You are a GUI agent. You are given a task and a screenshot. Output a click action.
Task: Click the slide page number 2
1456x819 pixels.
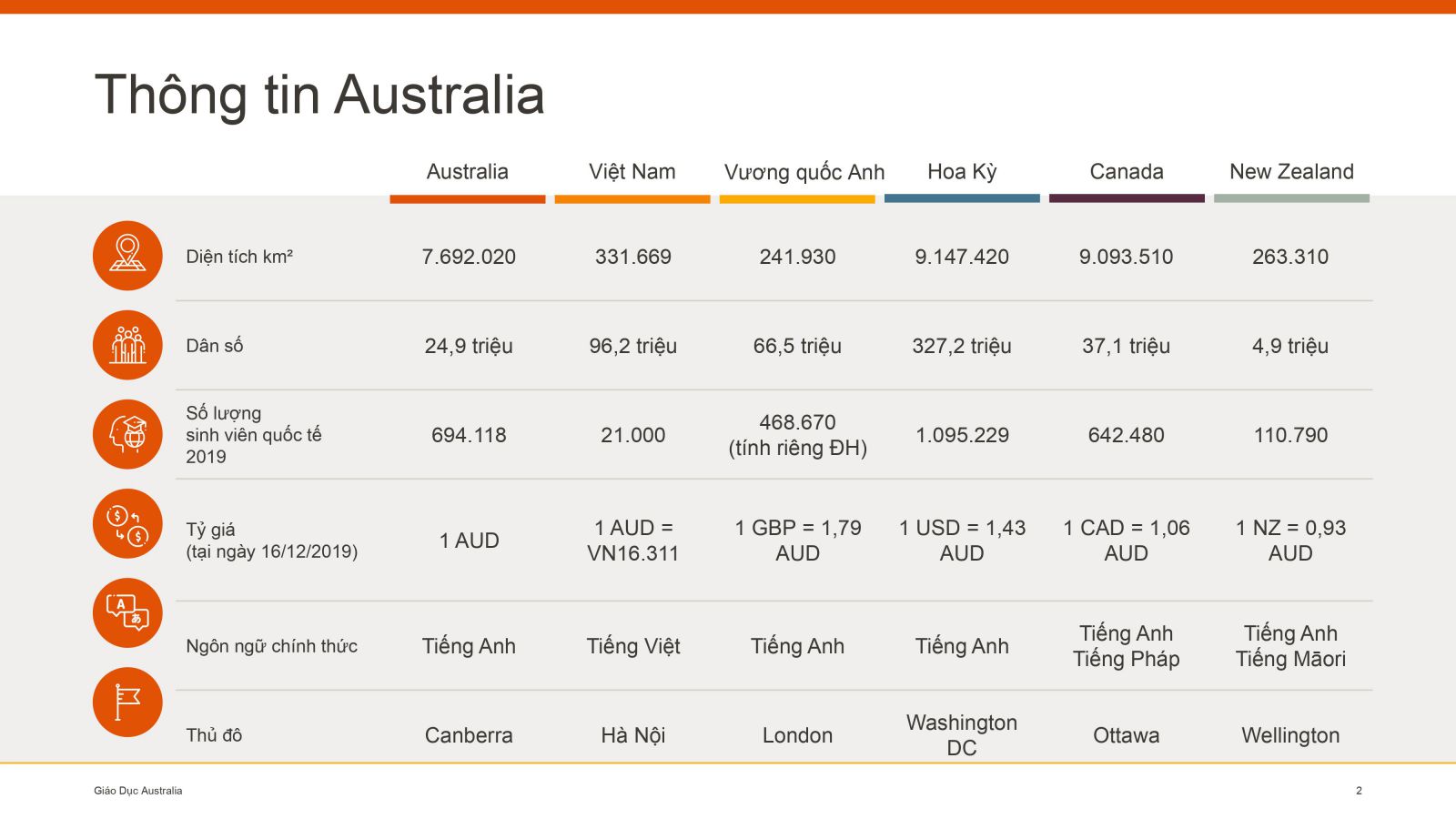pos(1359,791)
